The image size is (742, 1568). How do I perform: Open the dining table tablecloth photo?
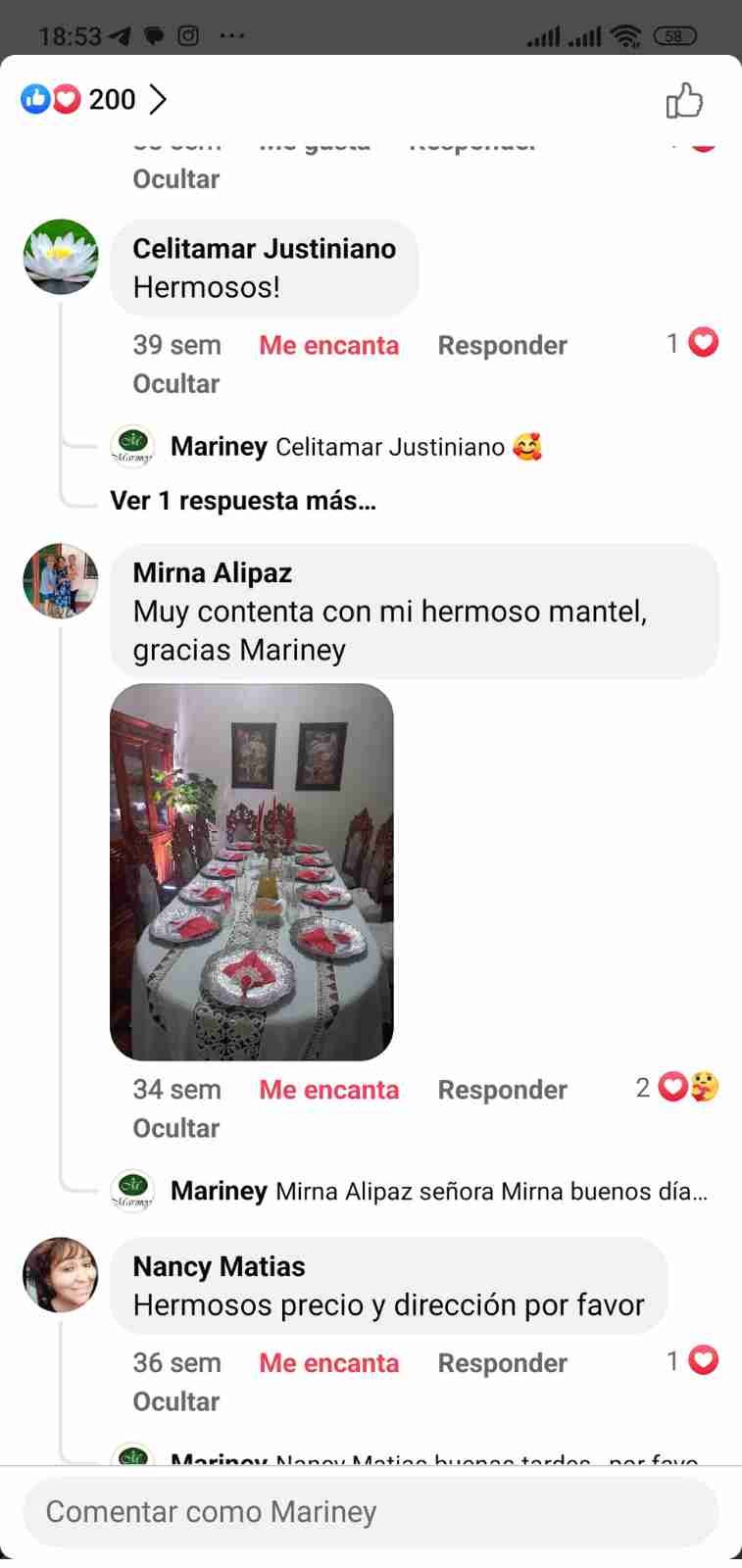[x=252, y=871]
